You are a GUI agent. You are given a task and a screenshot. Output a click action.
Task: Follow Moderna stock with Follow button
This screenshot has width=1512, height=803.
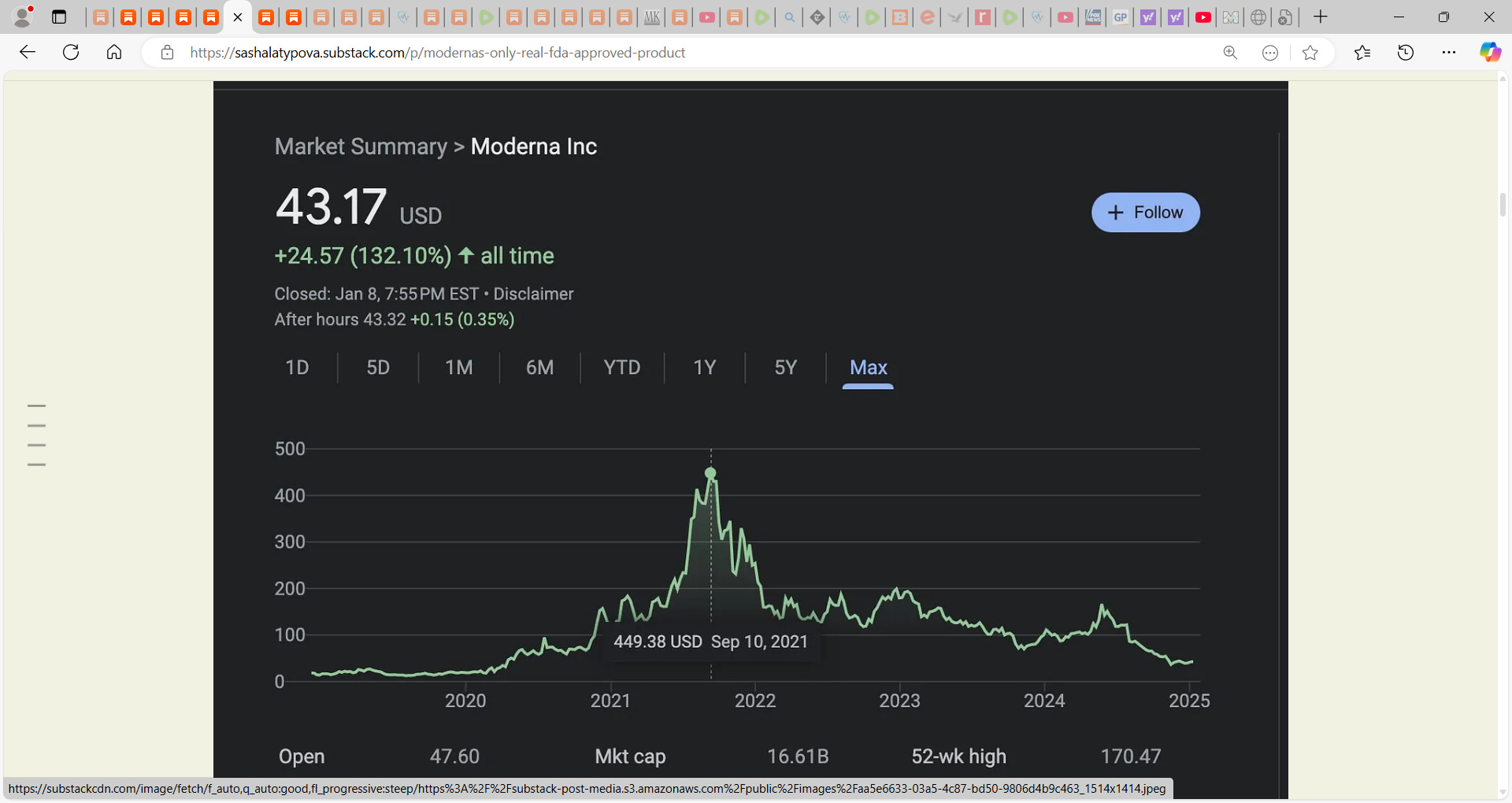pos(1145,213)
